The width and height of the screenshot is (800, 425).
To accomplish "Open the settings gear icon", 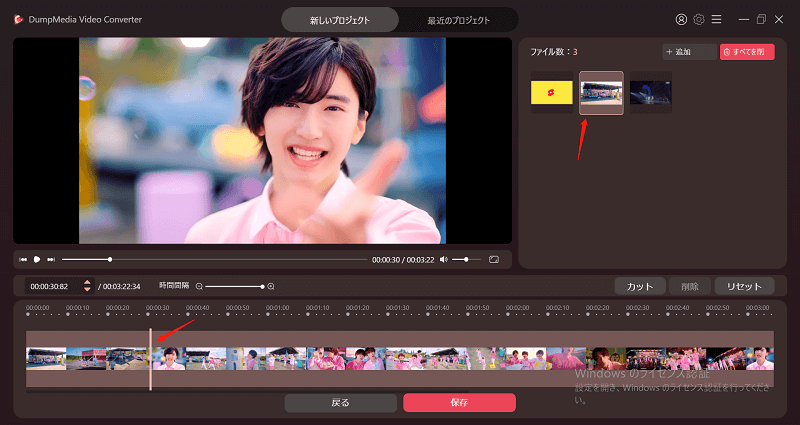I will click(x=699, y=19).
